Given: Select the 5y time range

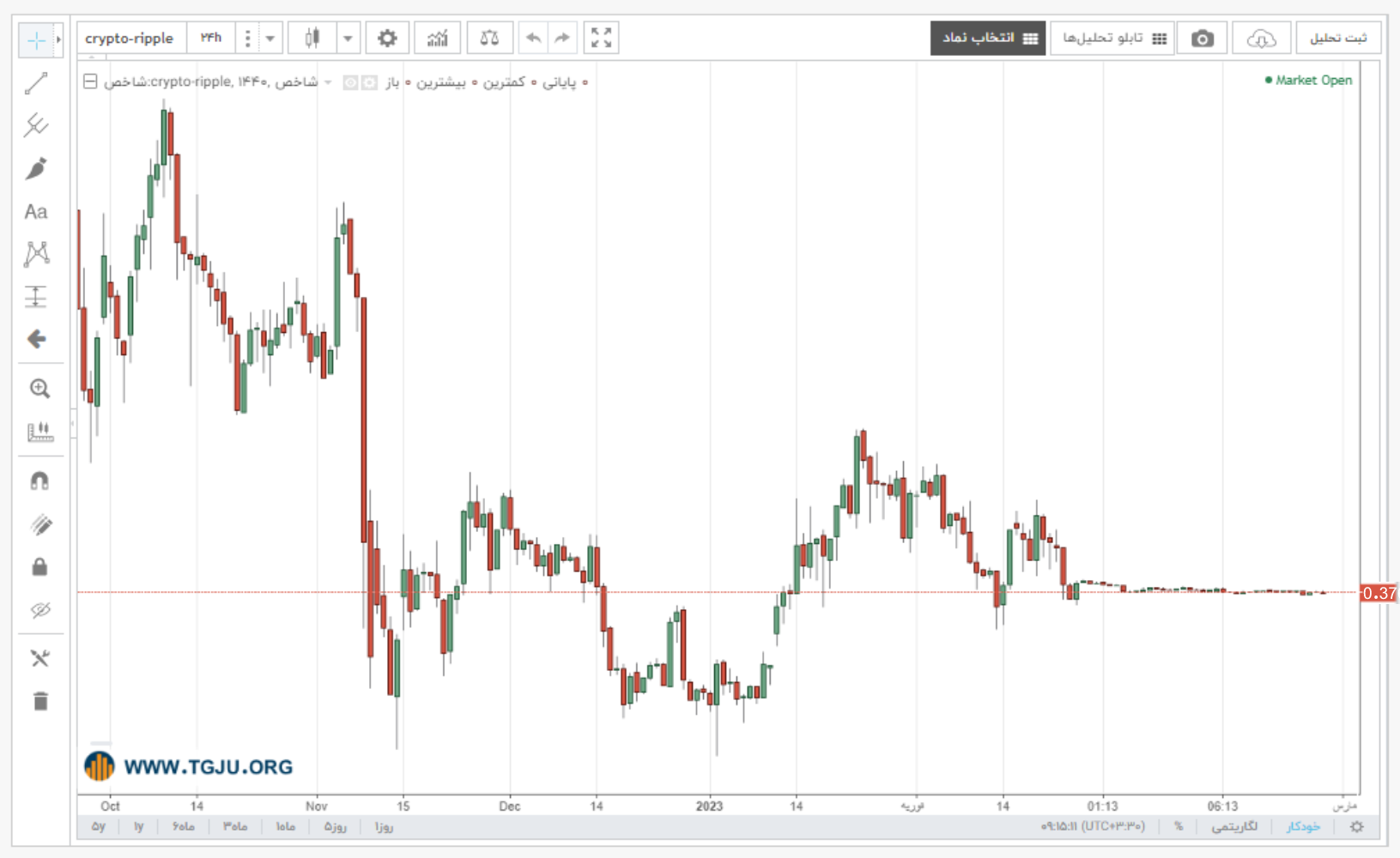Looking at the screenshot, I should [99, 826].
